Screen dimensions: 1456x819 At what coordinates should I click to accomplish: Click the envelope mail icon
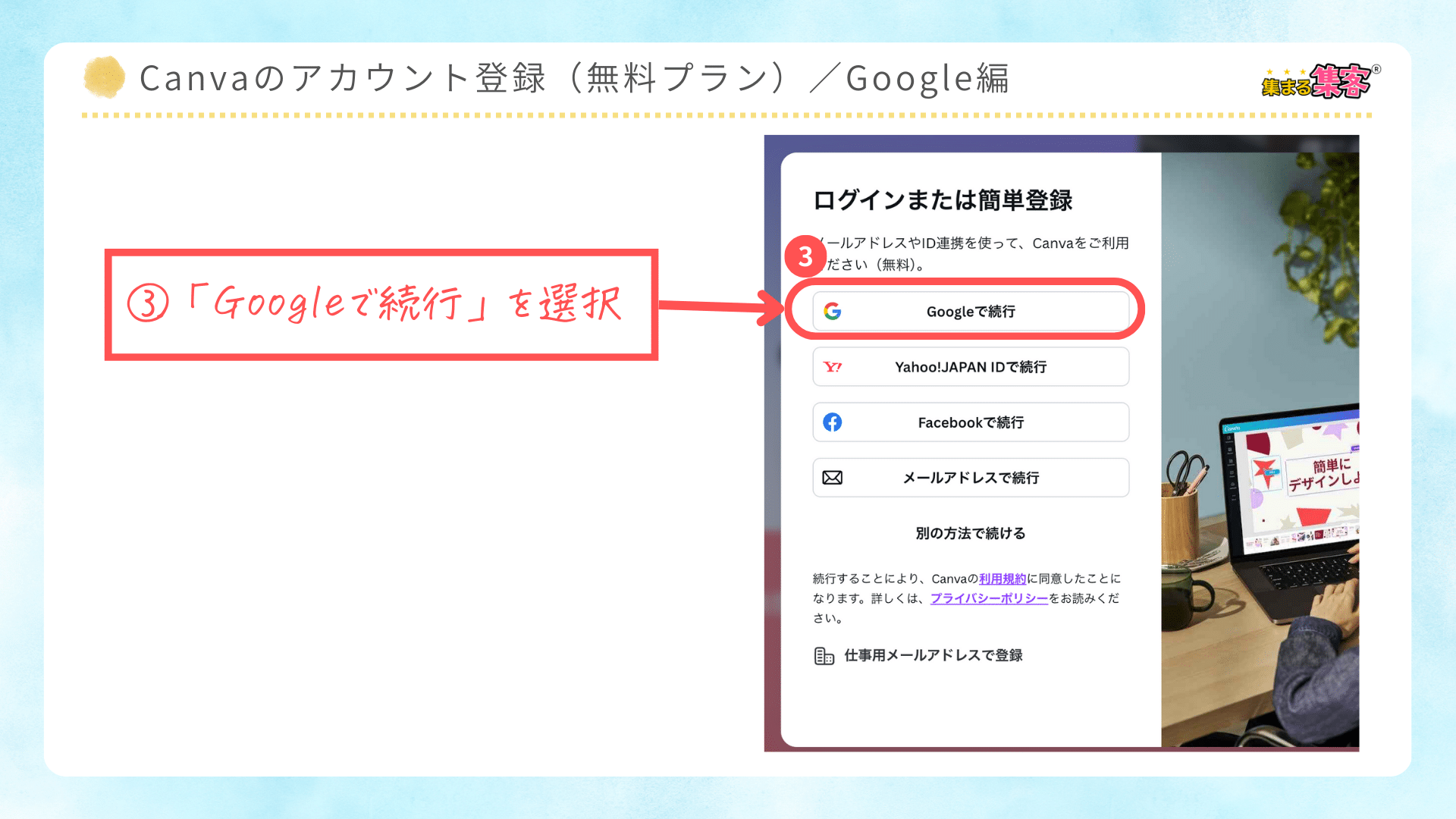[833, 478]
